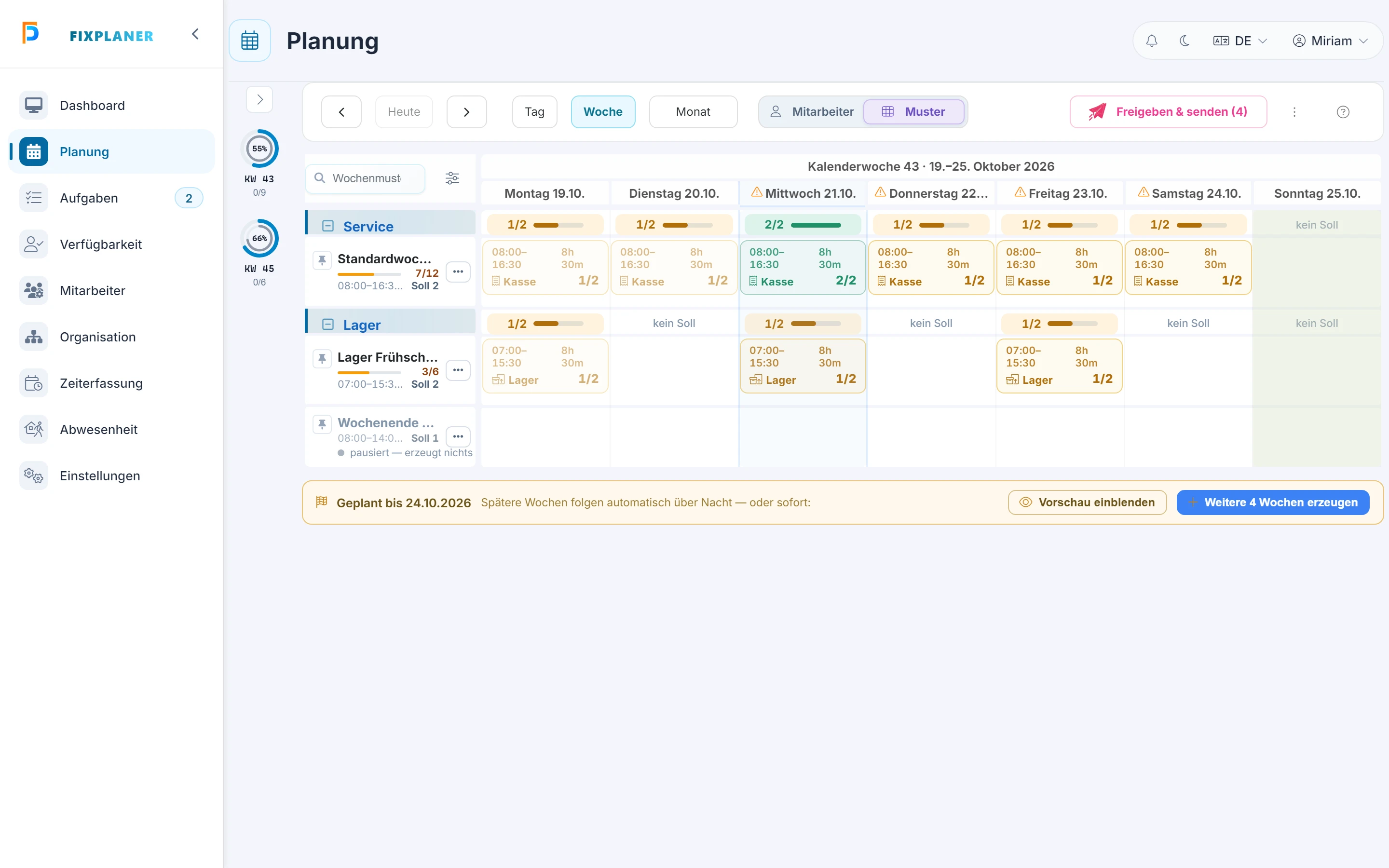Collapse the sidebar with the chevron
Image resolution: width=1389 pixels, height=868 pixels.
tap(195, 34)
